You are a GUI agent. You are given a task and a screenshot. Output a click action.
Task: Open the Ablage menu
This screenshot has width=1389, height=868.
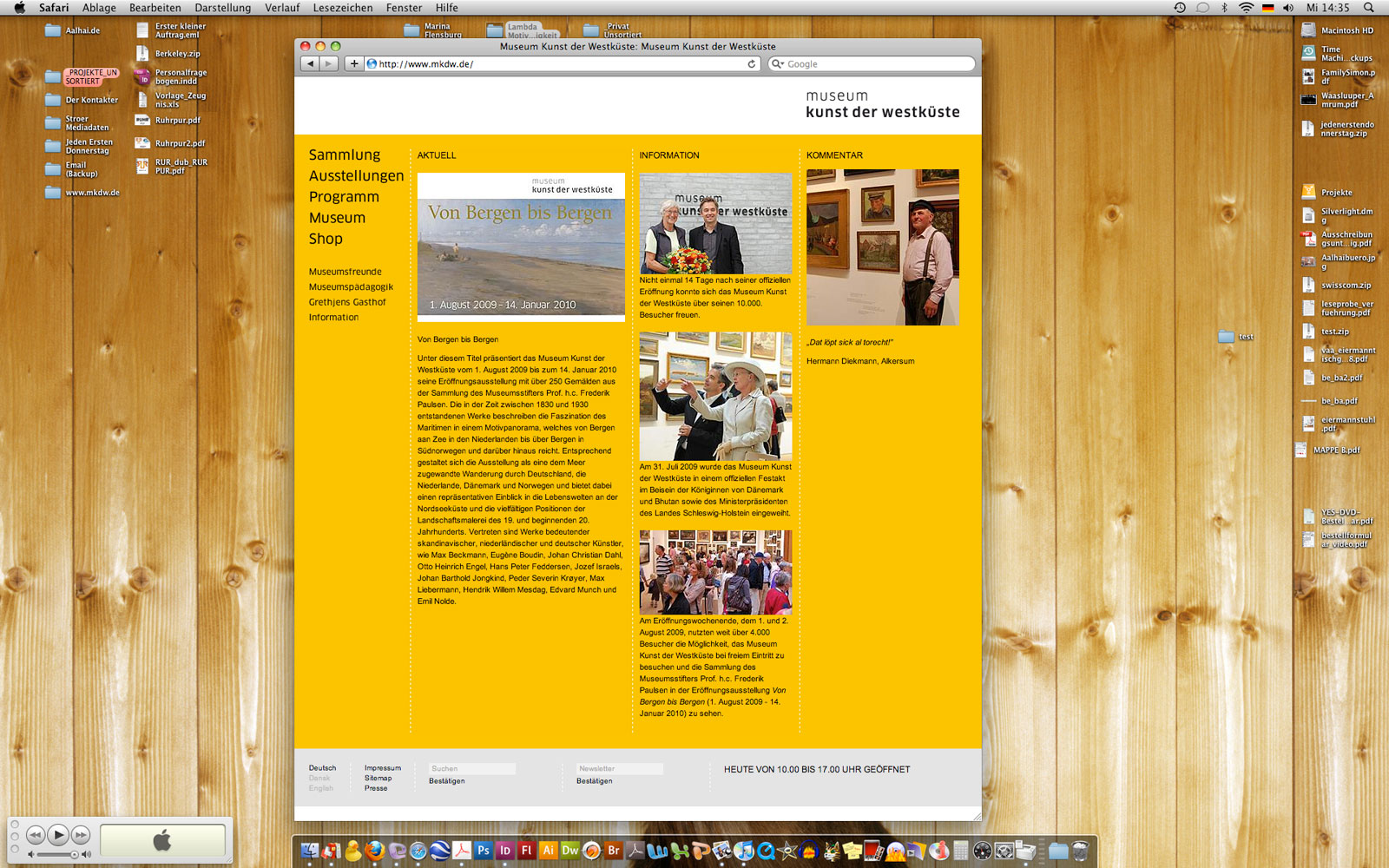[x=99, y=8]
